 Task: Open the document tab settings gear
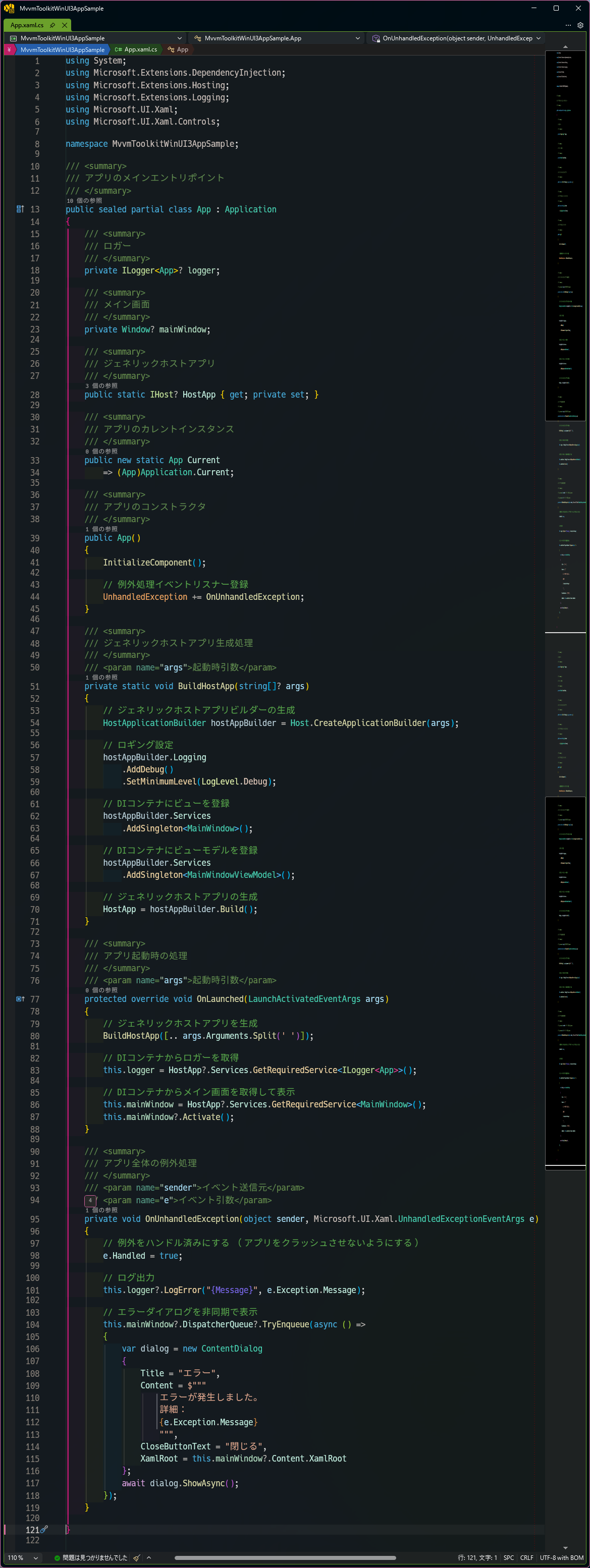pos(580,25)
